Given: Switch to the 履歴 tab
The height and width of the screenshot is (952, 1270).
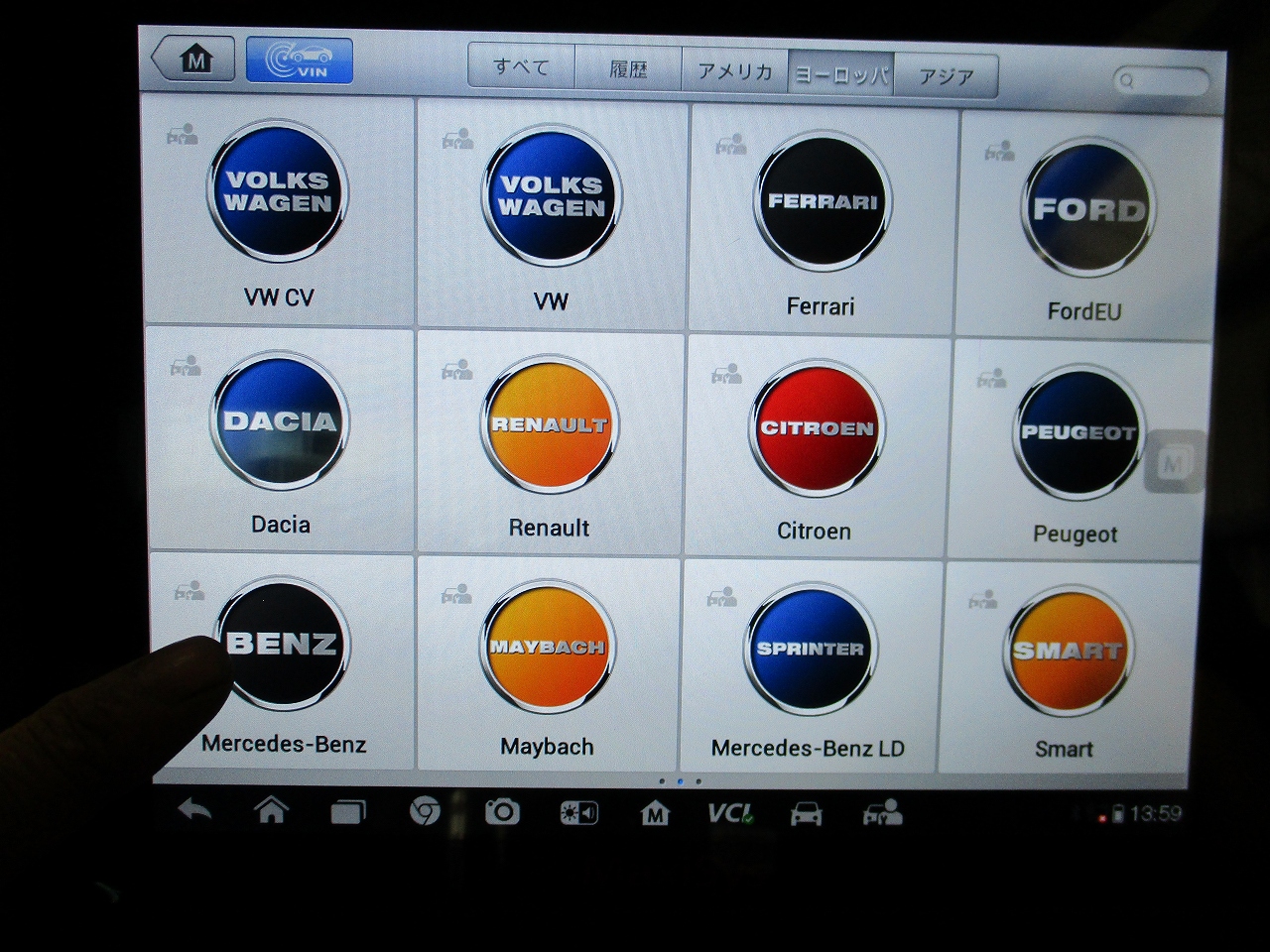Looking at the screenshot, I should (x=628, y=70).
